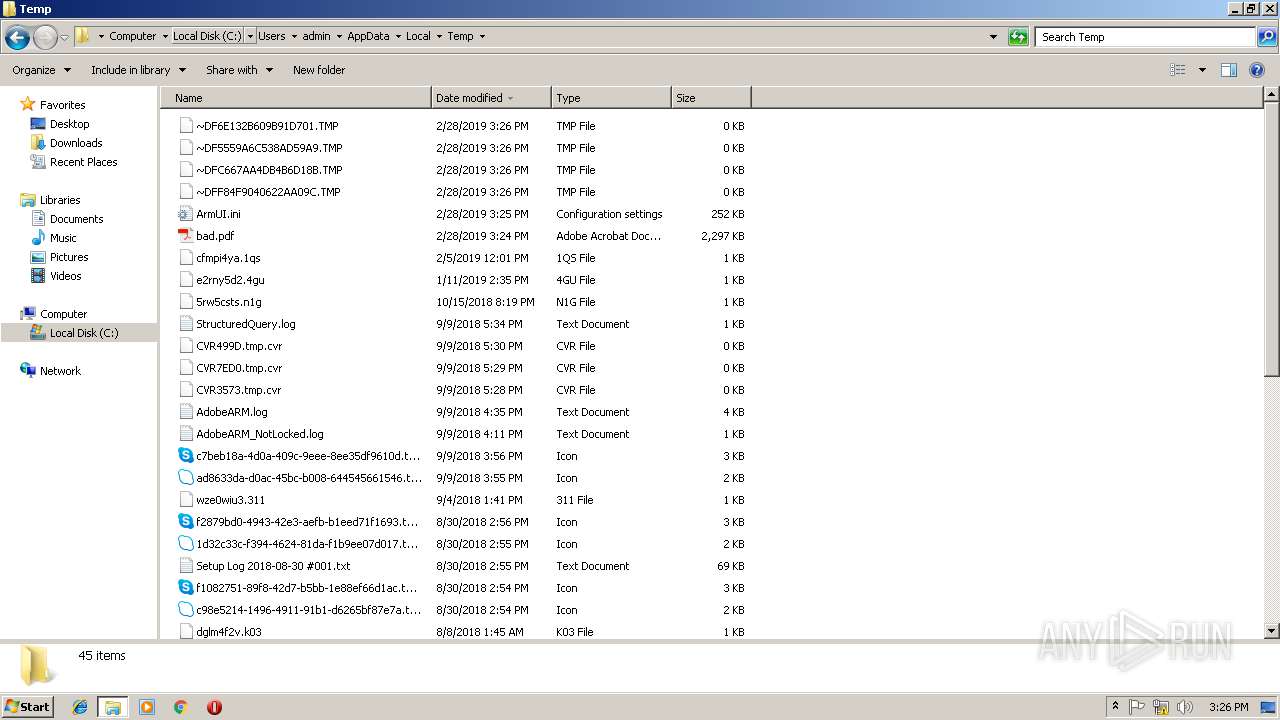The width and height of the screenshot is (1280, 720).
Task: Expand the Local Disk (C:) breadcrumb dropdown
Action: pos(250,36)
